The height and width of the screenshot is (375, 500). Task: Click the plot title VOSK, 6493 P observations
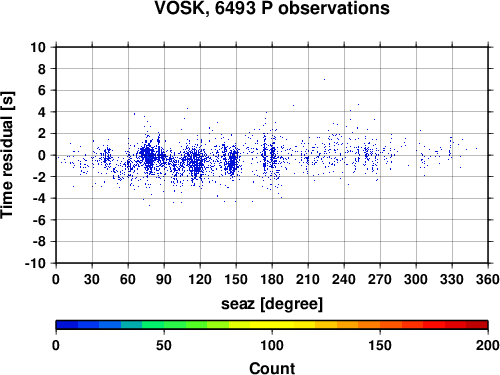pyautogui.click(x=272, y=8)
